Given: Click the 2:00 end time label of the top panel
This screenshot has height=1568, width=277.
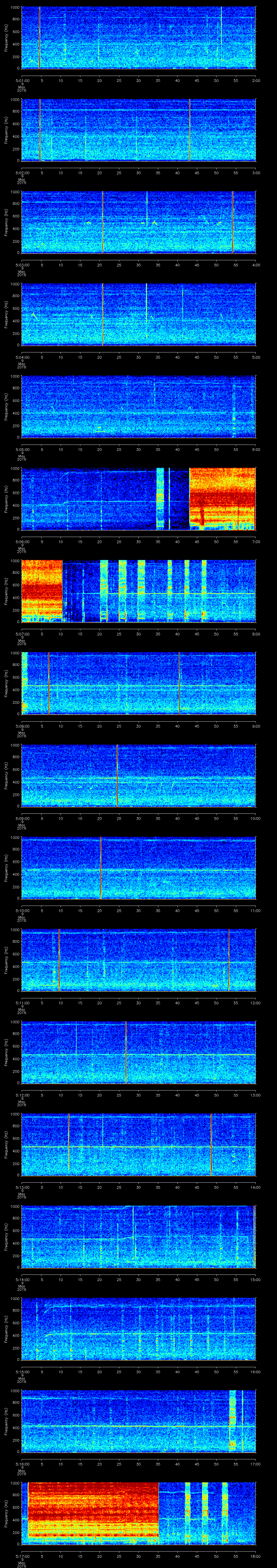Looking at the screenshot, I should (x=256, y=80).
